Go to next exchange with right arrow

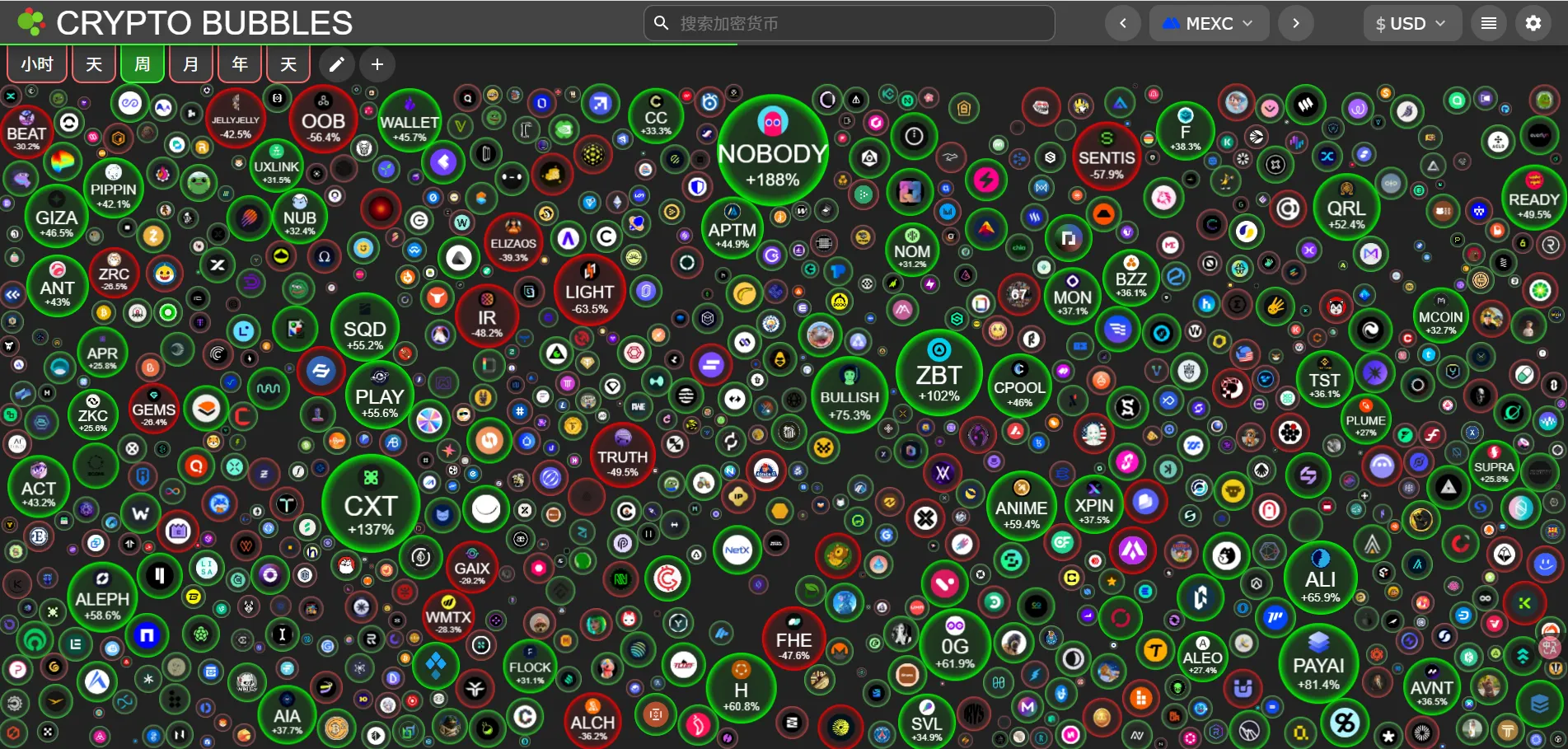(x=1295, y=23)
